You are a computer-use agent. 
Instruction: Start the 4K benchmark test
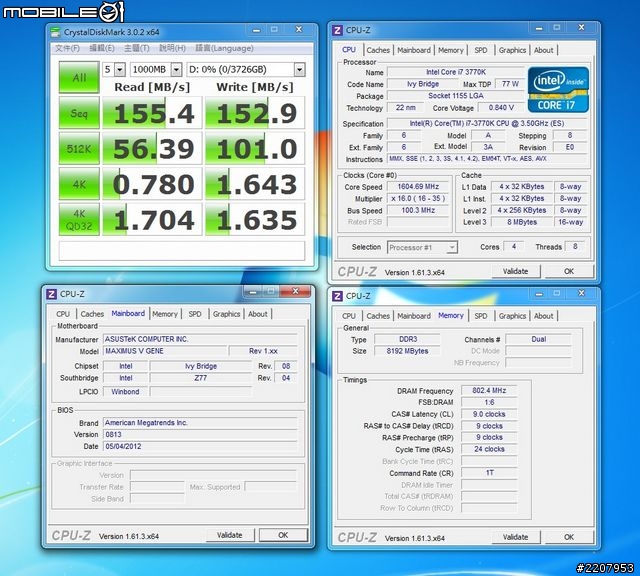click(79, 184)
